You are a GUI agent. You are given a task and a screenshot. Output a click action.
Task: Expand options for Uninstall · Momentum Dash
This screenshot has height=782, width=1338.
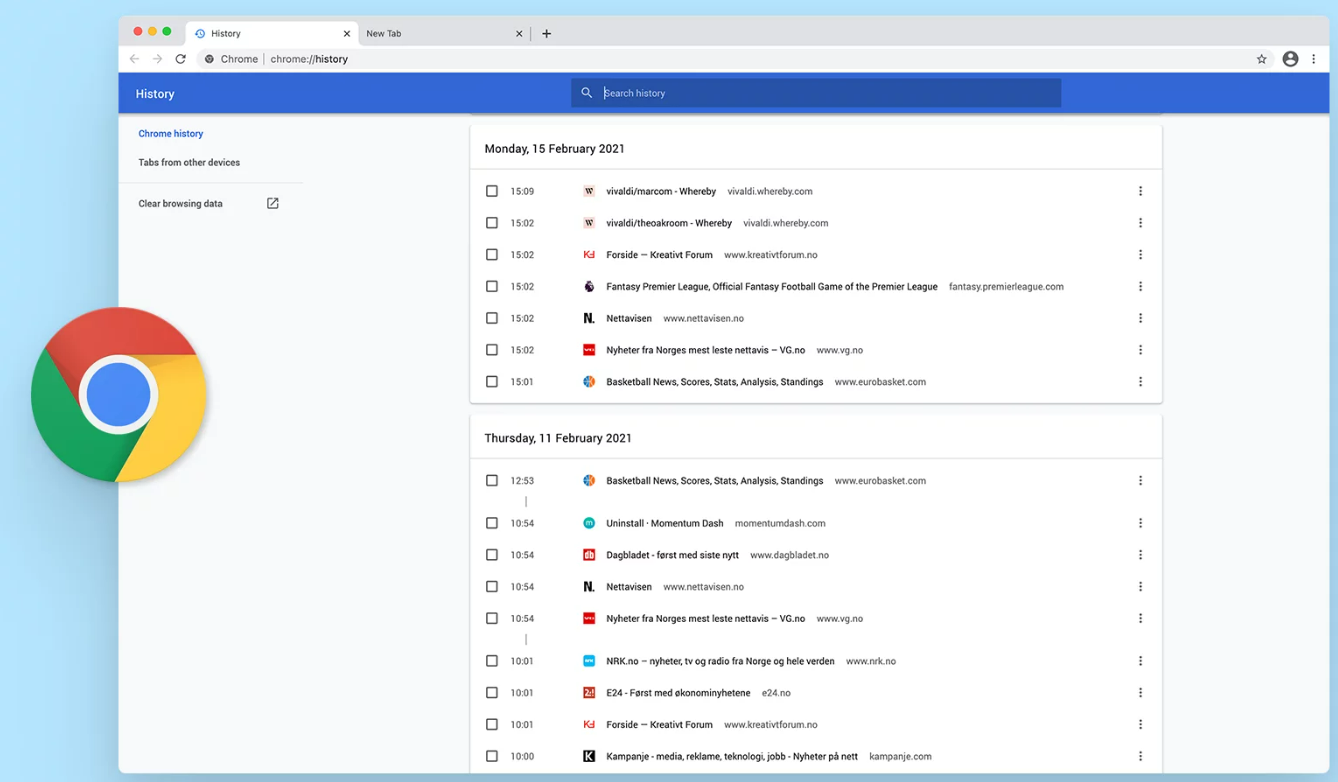[x=1140, y=523]
